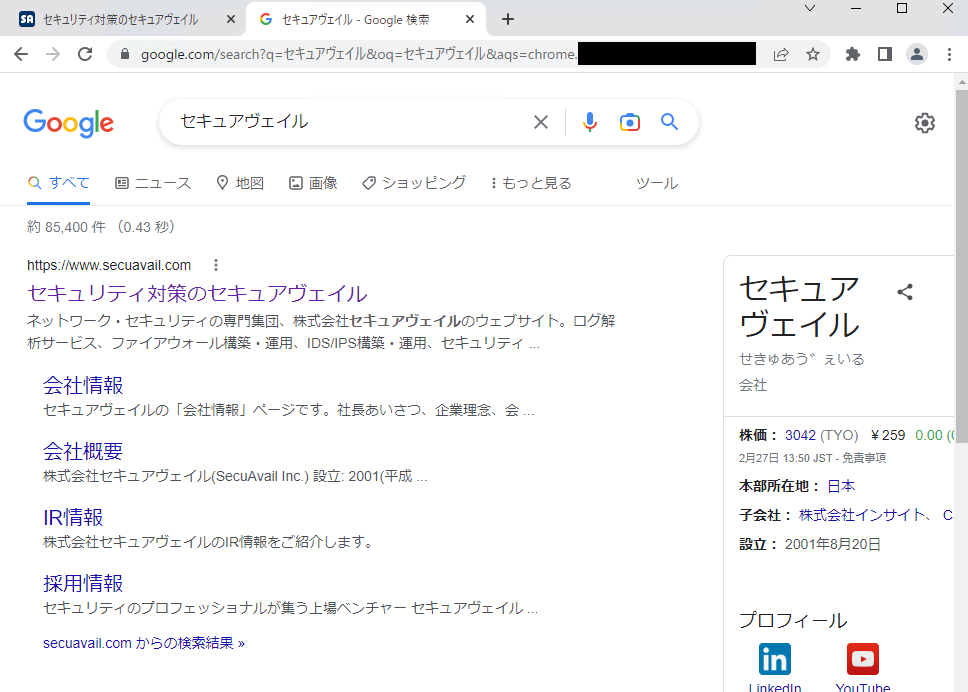968x692 pixels.
Task: Click the blue magnifier search button
Action: pyautogui.click(x=669, y=122)
